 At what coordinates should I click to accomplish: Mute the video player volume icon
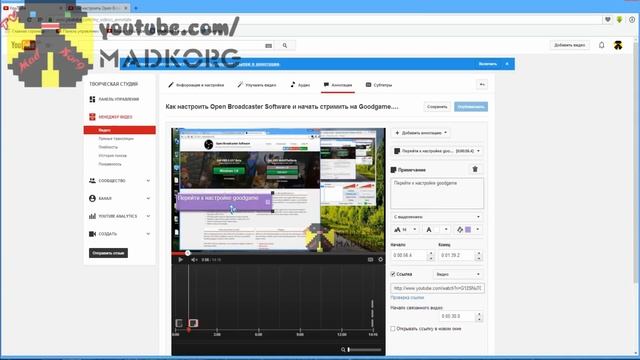pos(194,260)
